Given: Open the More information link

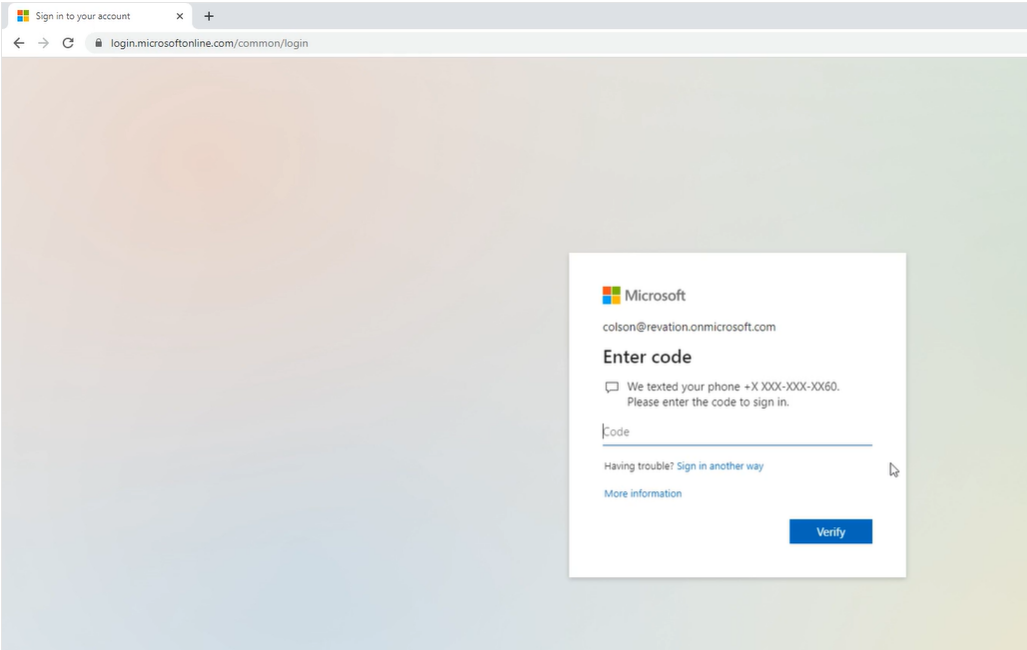Looking at the screenshot, I should (643, 494).
